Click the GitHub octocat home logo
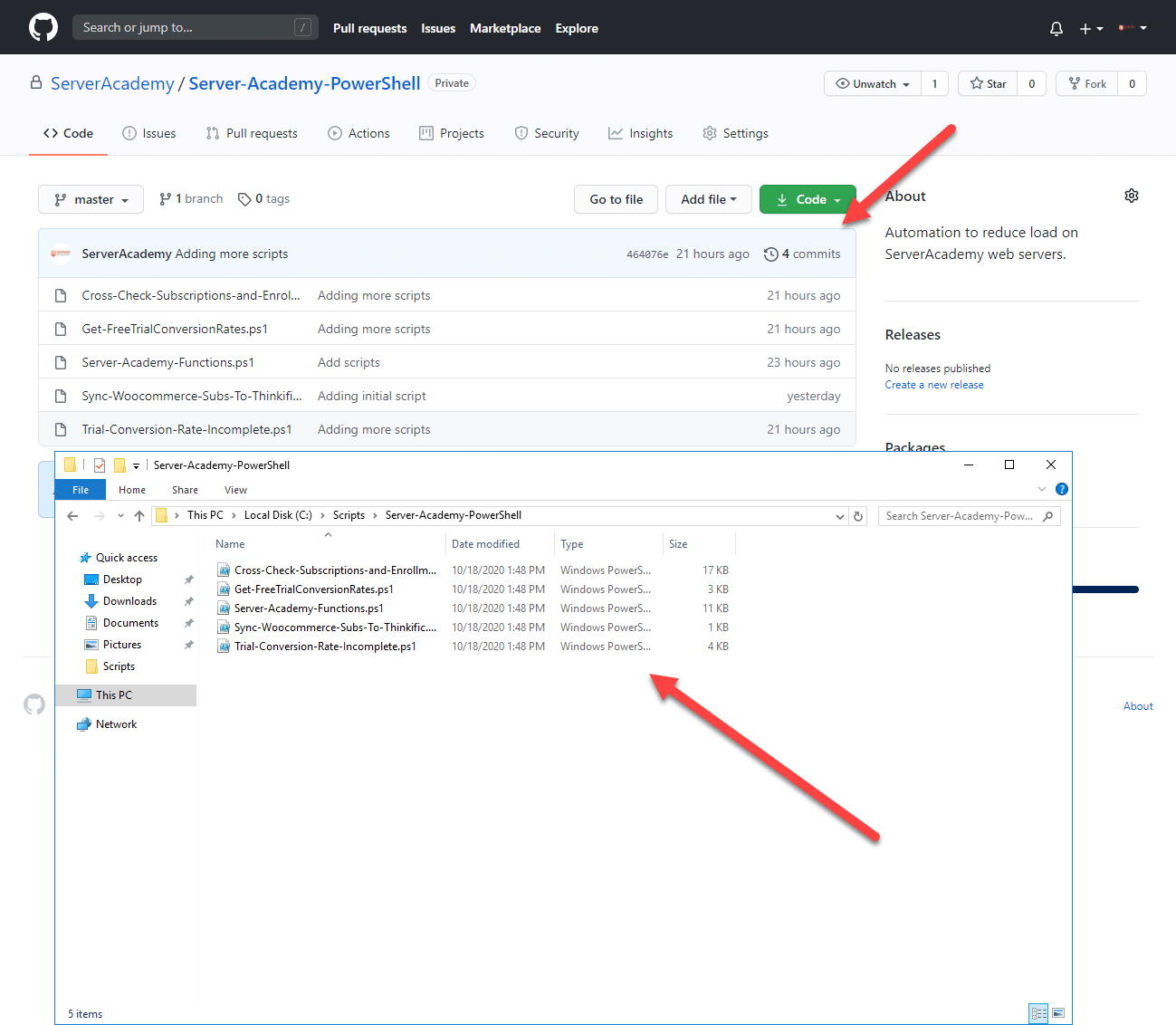 pos(43,27)
